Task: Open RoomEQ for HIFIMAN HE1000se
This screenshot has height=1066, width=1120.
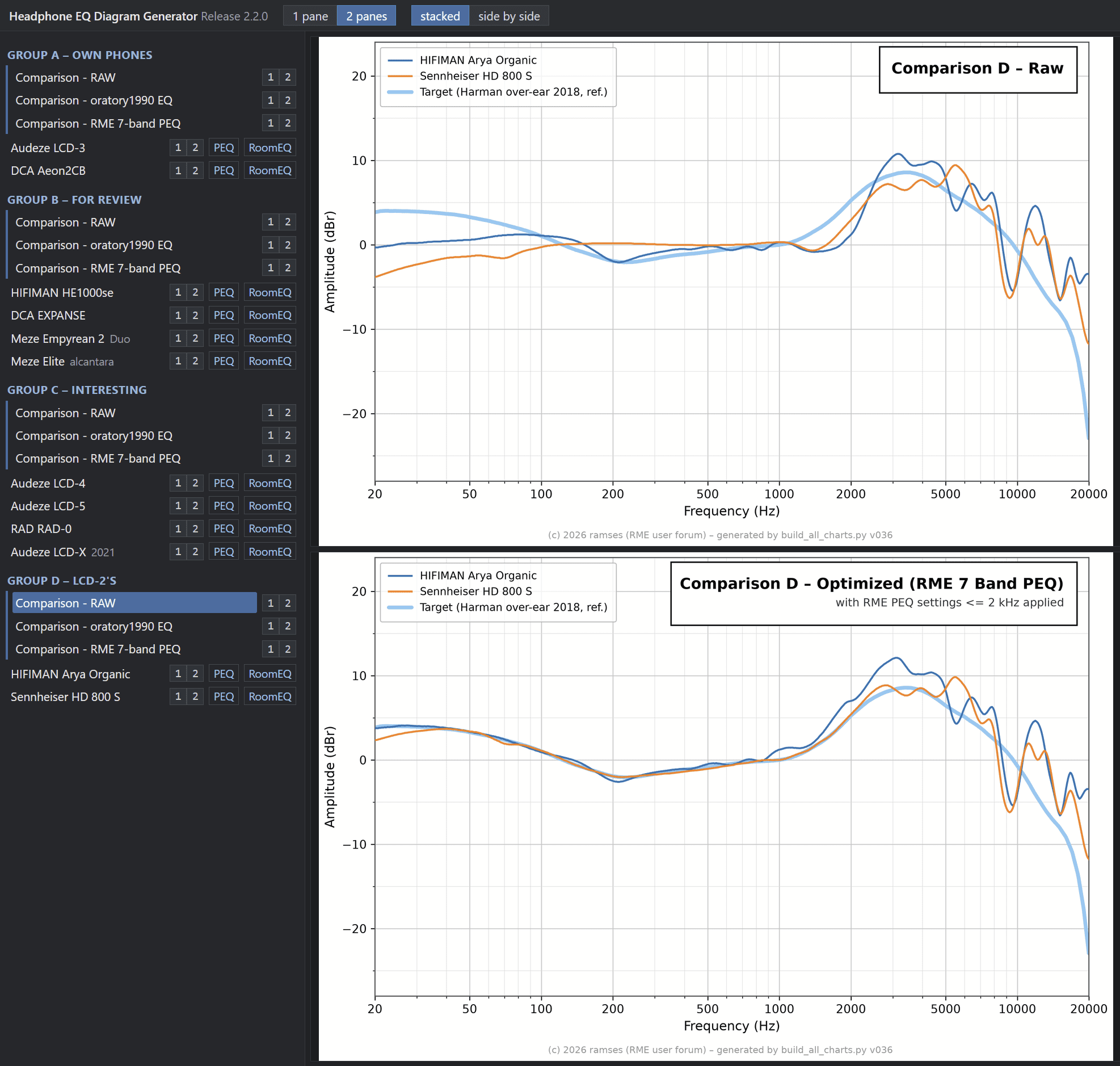Action: pyautogui.click(x=270, y=293)
